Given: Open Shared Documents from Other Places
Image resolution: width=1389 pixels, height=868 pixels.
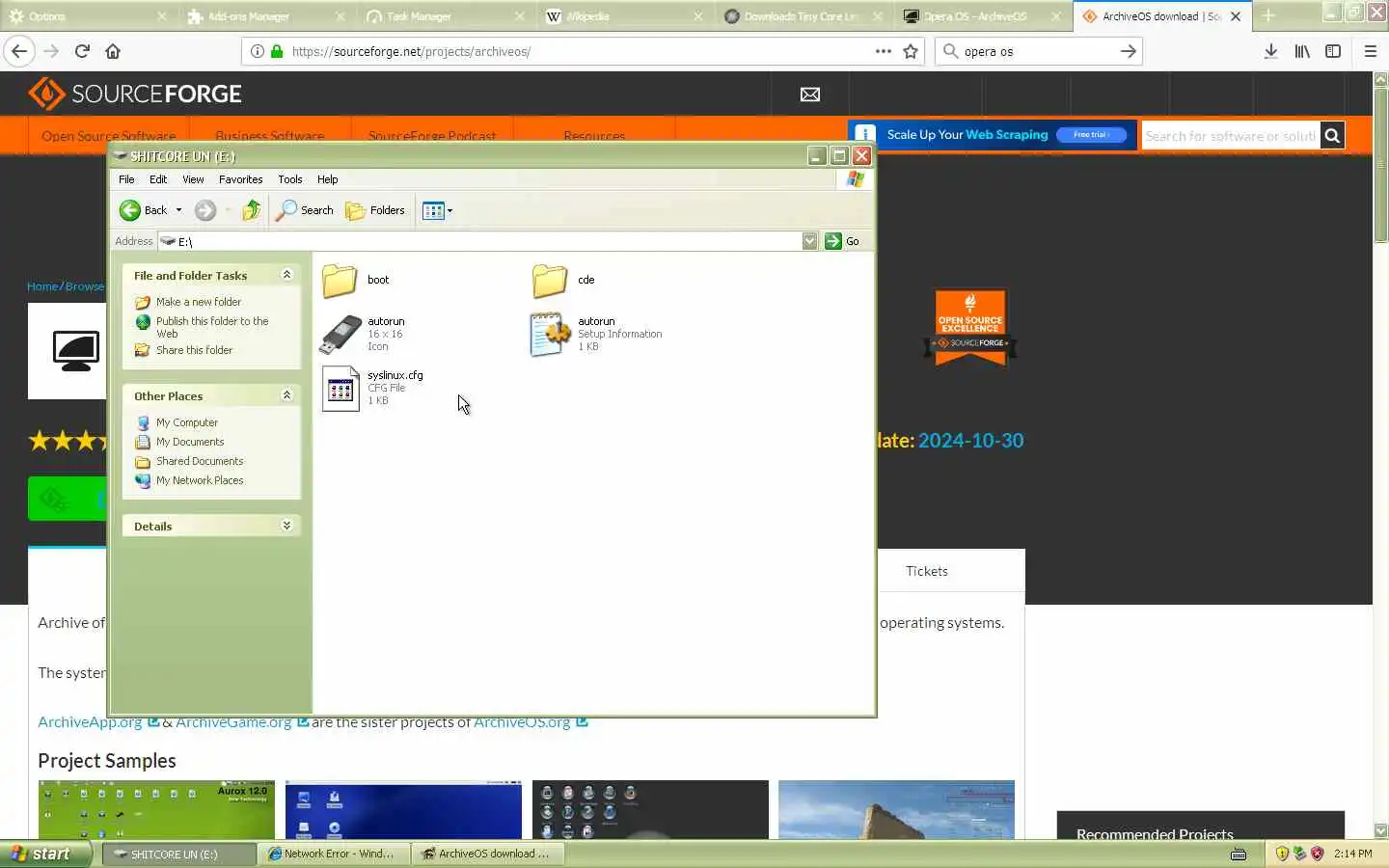Looking at the screenshot, I should (x=200, y=461).
